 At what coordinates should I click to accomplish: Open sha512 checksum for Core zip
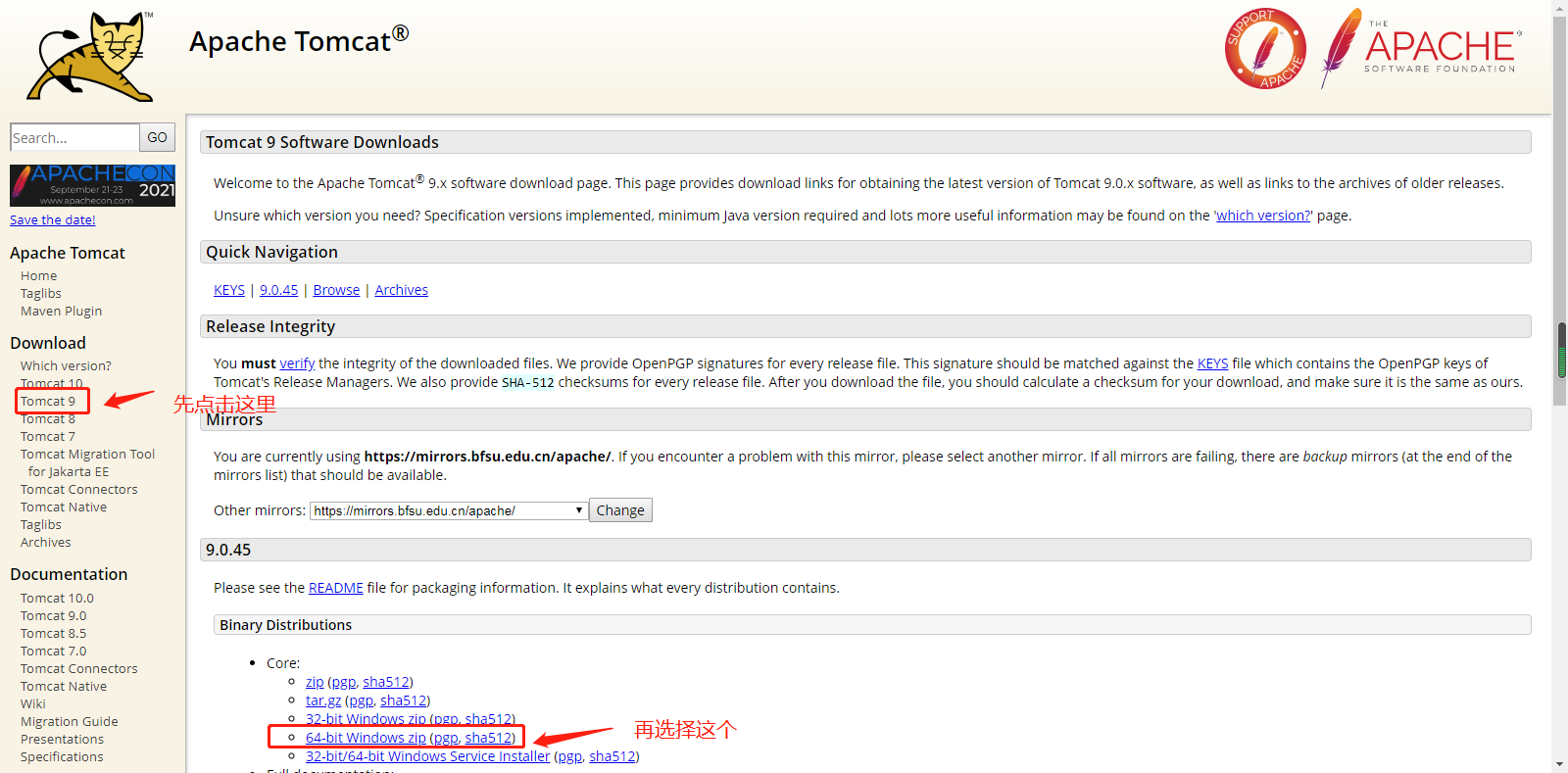[386, 682]
